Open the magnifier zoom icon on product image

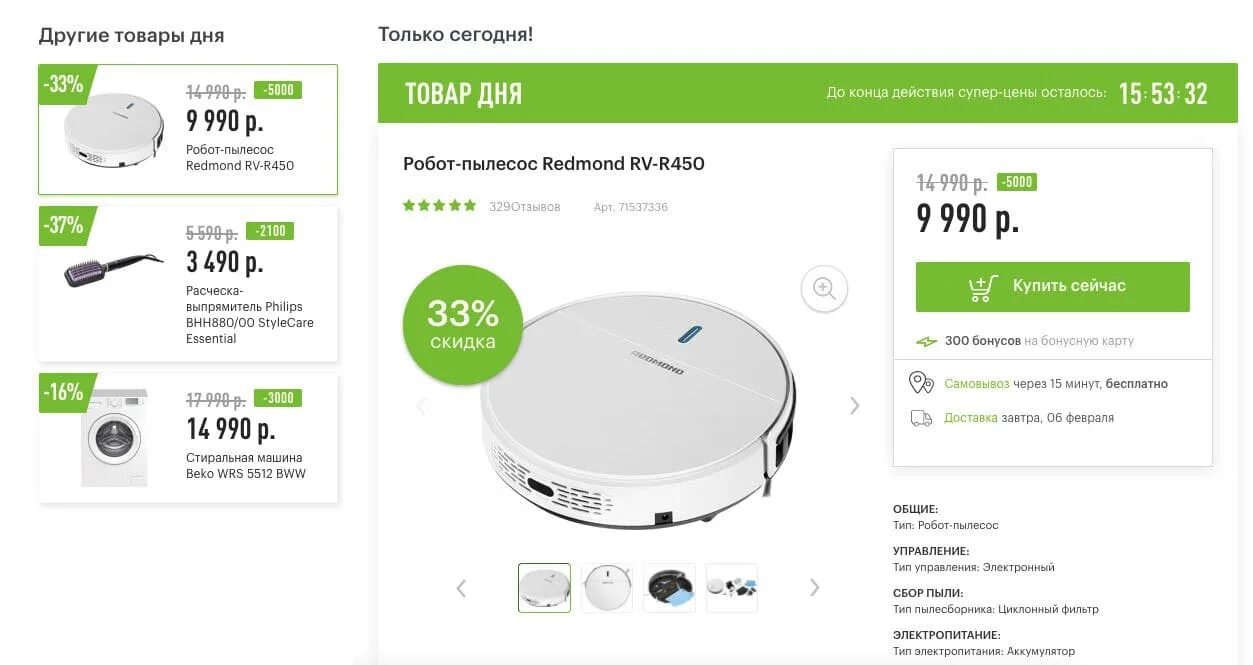click(824, 288)
